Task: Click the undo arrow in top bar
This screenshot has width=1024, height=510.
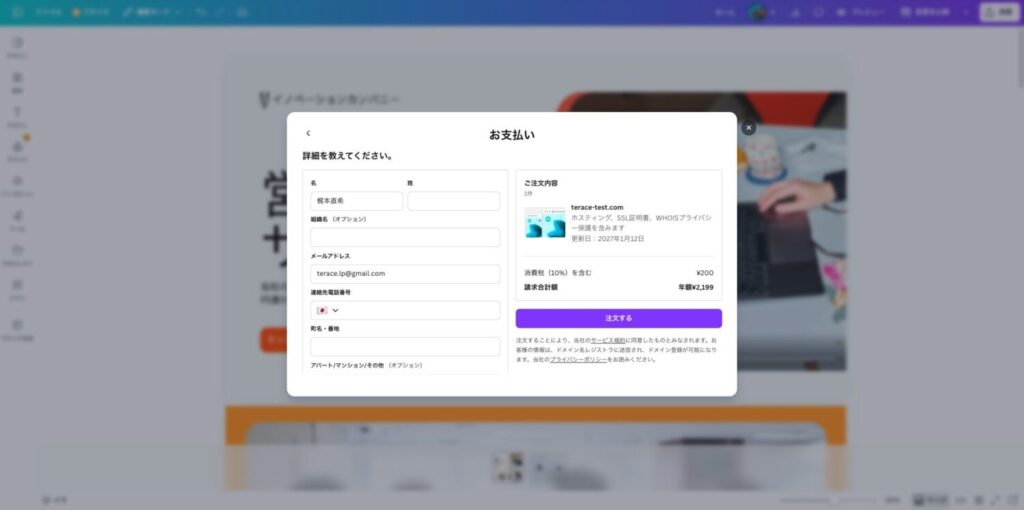Action: click(201, 12)
